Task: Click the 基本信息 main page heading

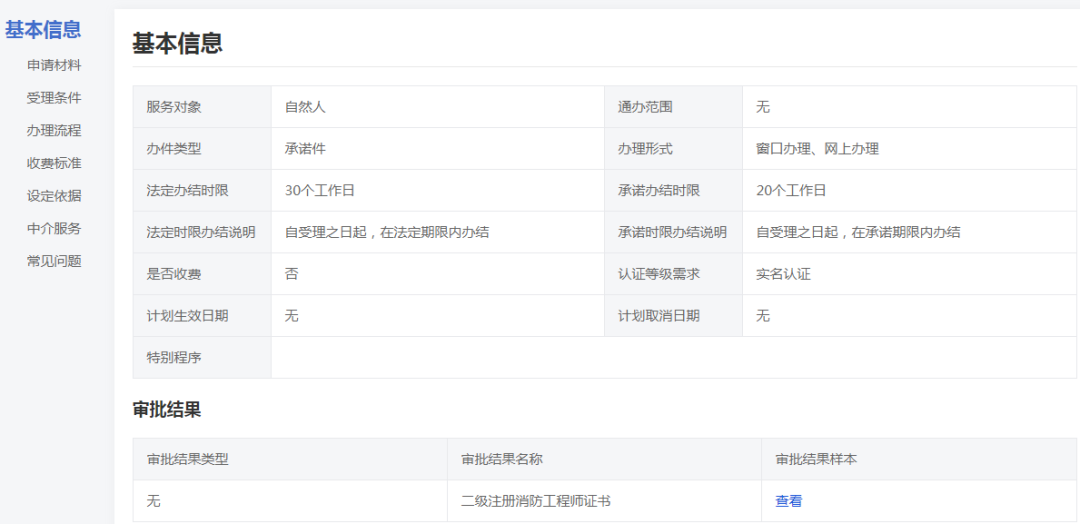Action: tap(177, 43)
